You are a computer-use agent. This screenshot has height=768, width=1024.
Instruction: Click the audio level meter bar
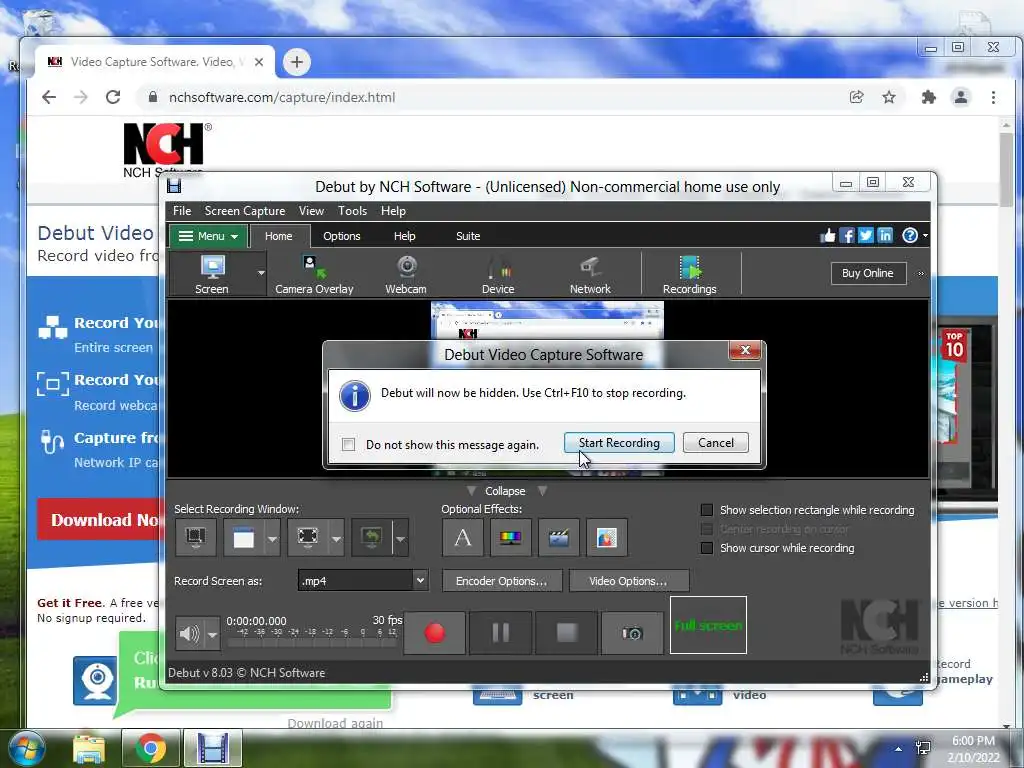tap(312, 643)
